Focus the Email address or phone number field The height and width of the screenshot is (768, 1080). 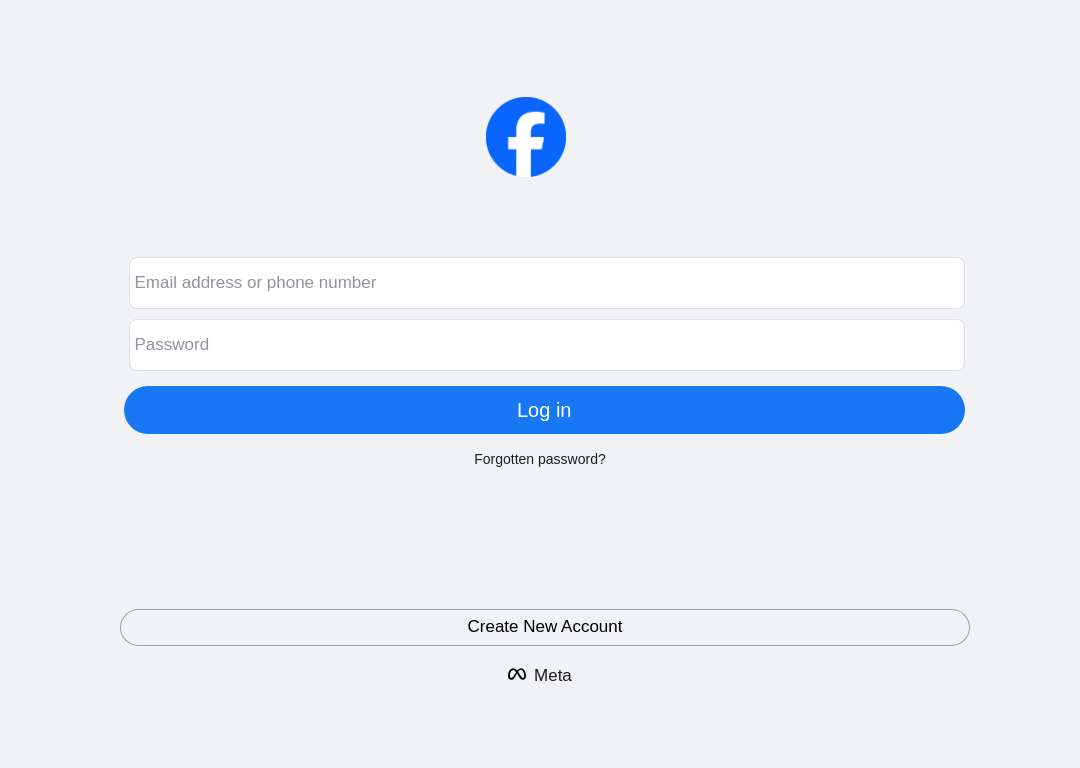(x=547, y=283)
